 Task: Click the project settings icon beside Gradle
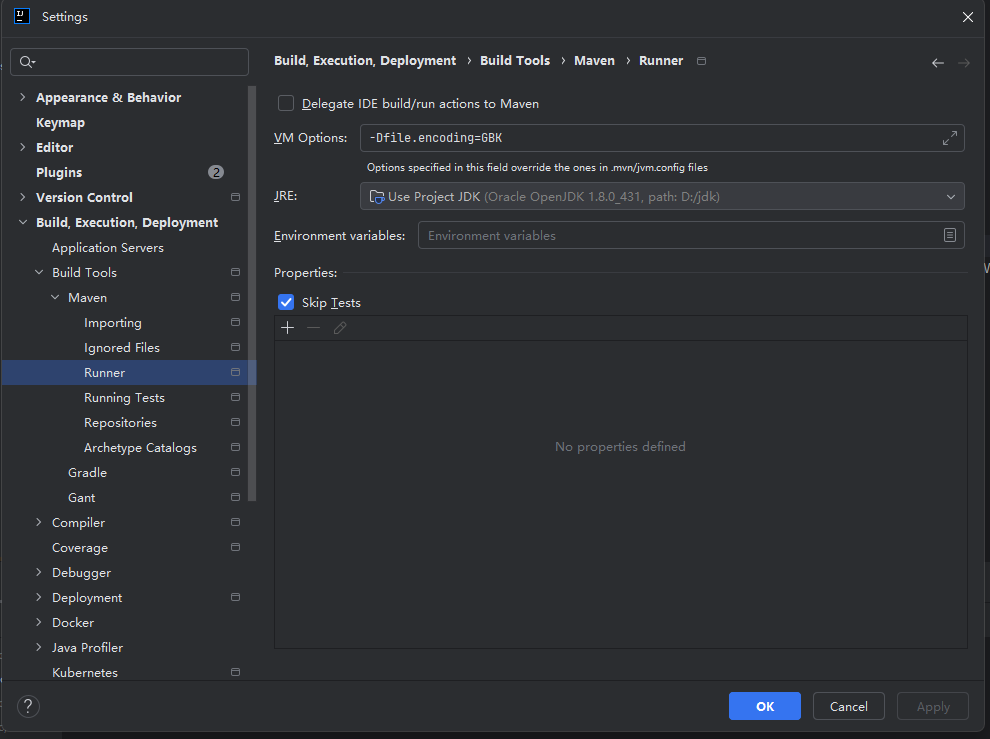[x=235, y=472]
